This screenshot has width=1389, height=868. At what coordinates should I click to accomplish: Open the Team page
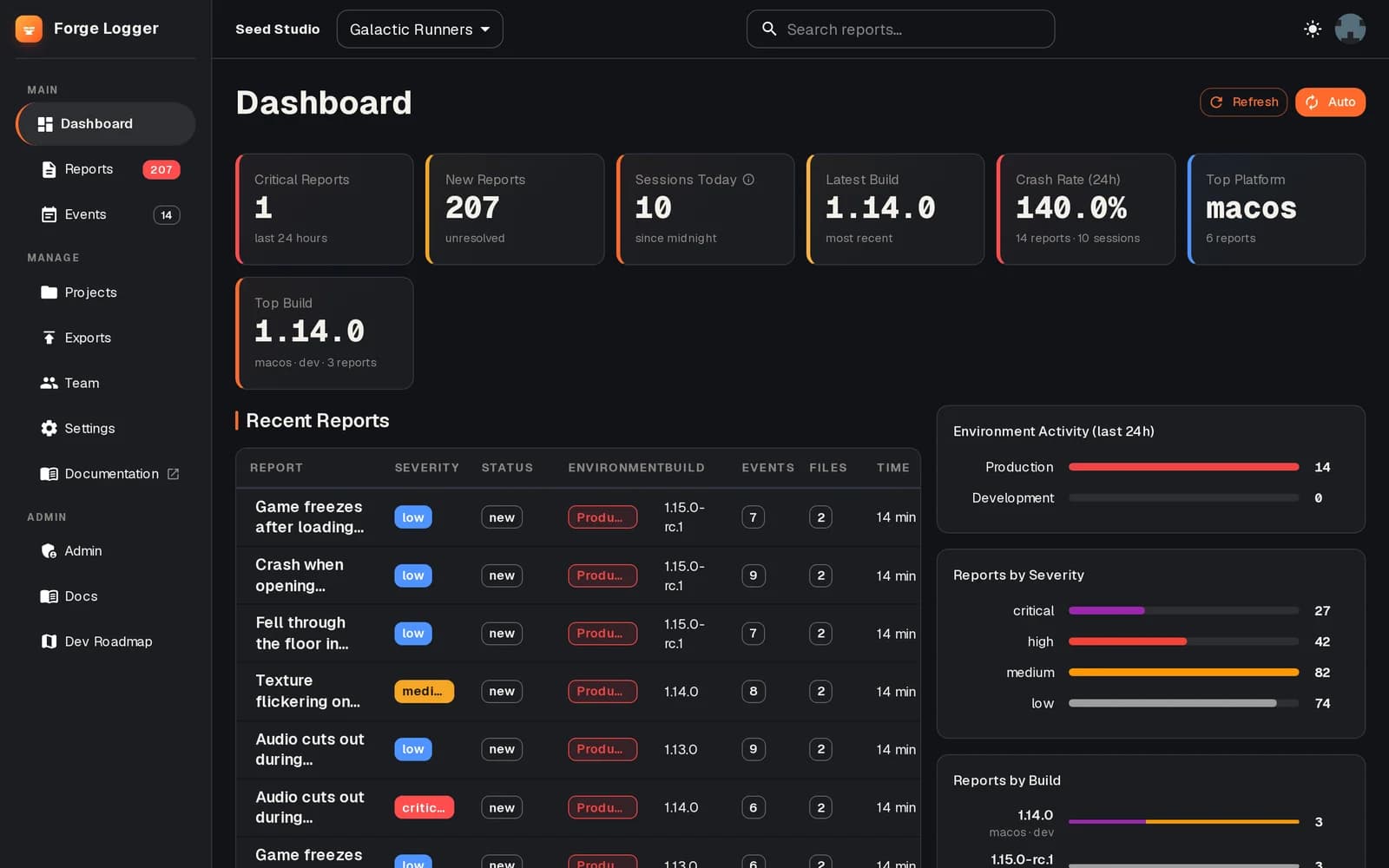coord(105,383)
